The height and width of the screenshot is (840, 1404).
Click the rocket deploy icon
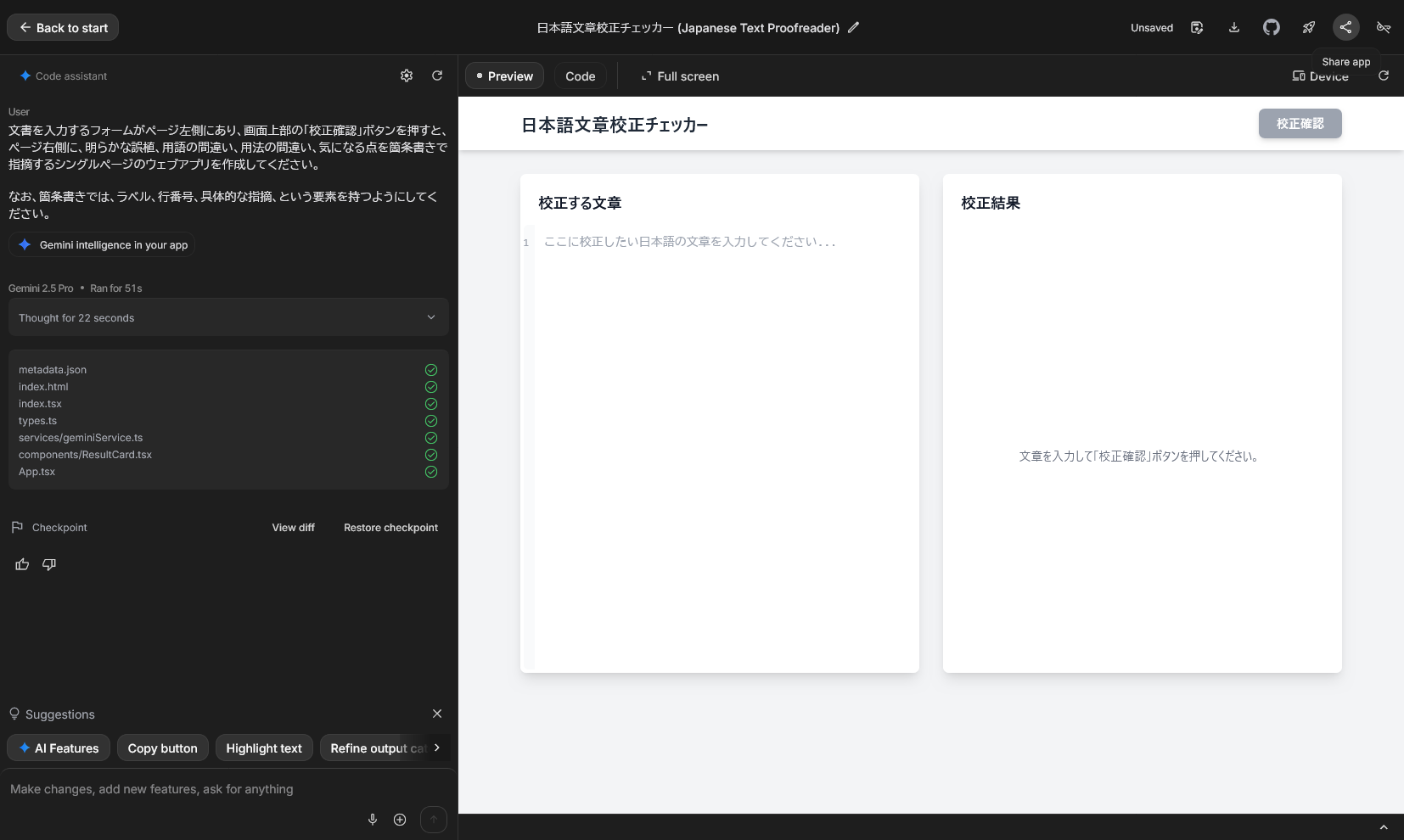1308,27
